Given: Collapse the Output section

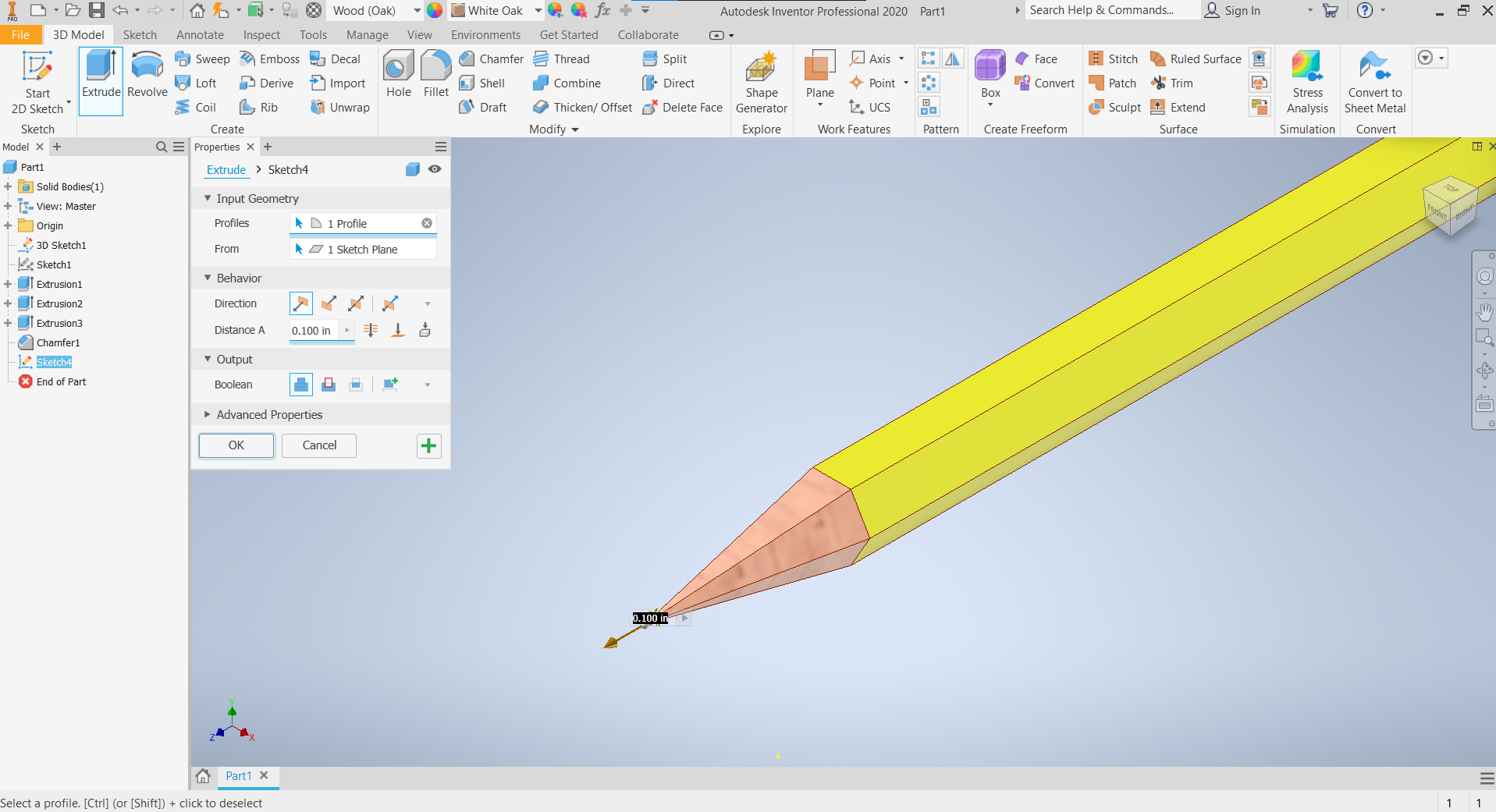Looking at the screenshot, I should [208, 360].
